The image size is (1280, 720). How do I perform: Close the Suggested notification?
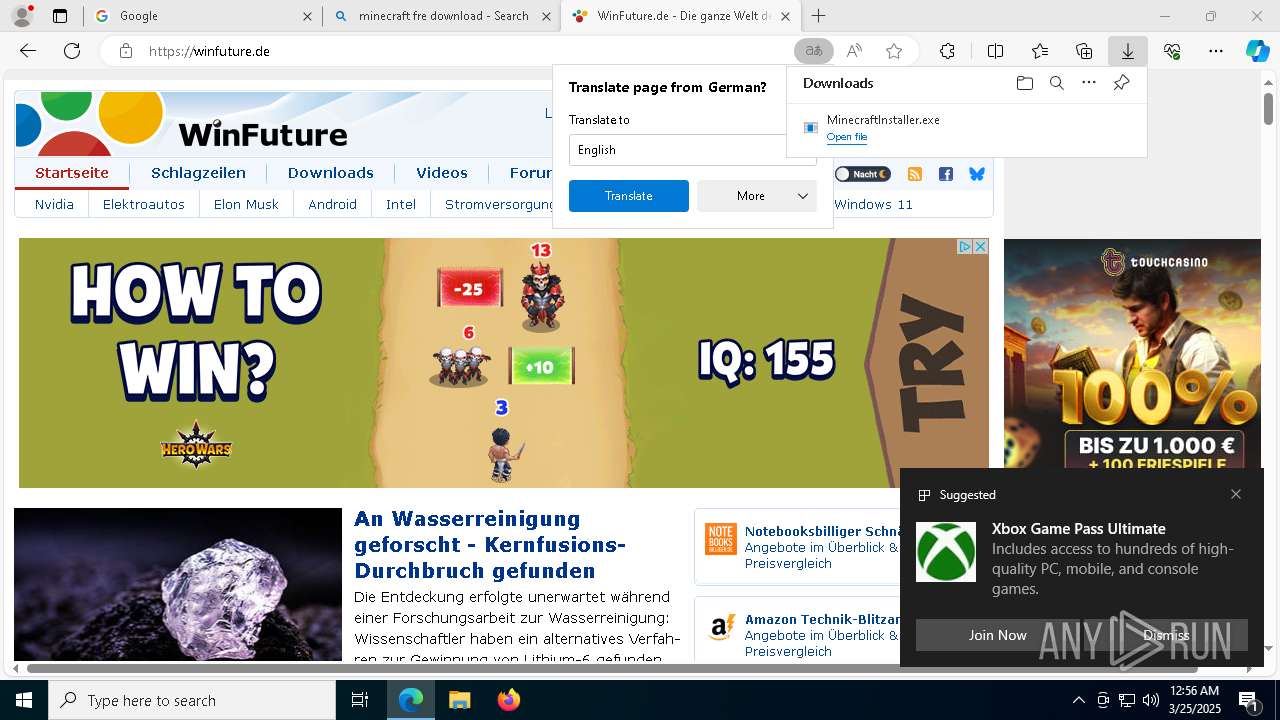(1236, 494)
